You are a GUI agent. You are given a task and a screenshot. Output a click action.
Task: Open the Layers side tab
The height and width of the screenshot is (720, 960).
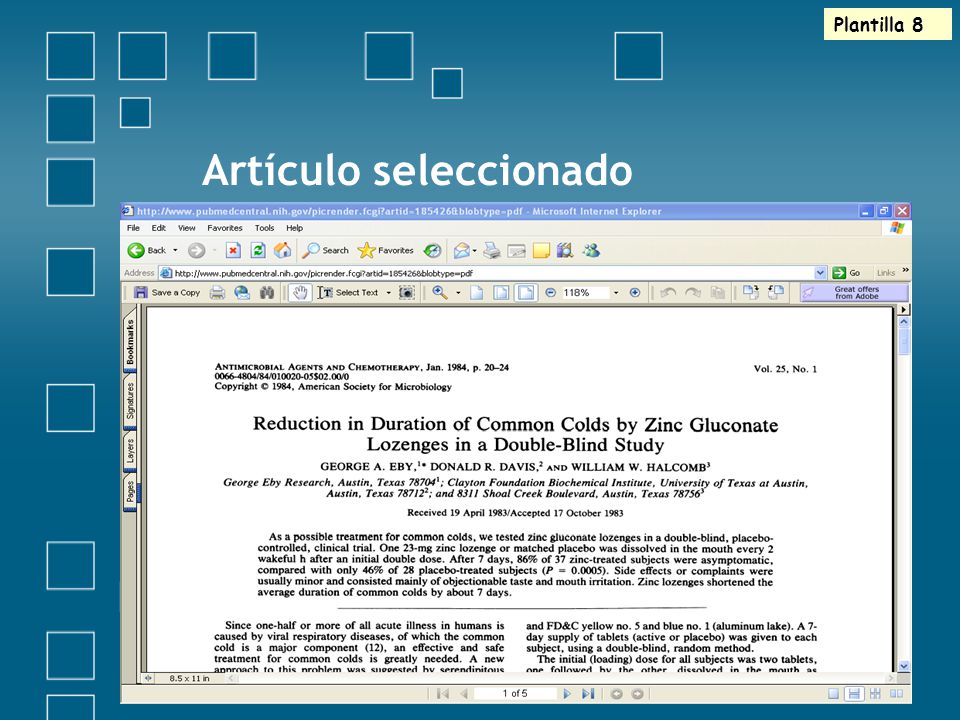click(130, 451)
